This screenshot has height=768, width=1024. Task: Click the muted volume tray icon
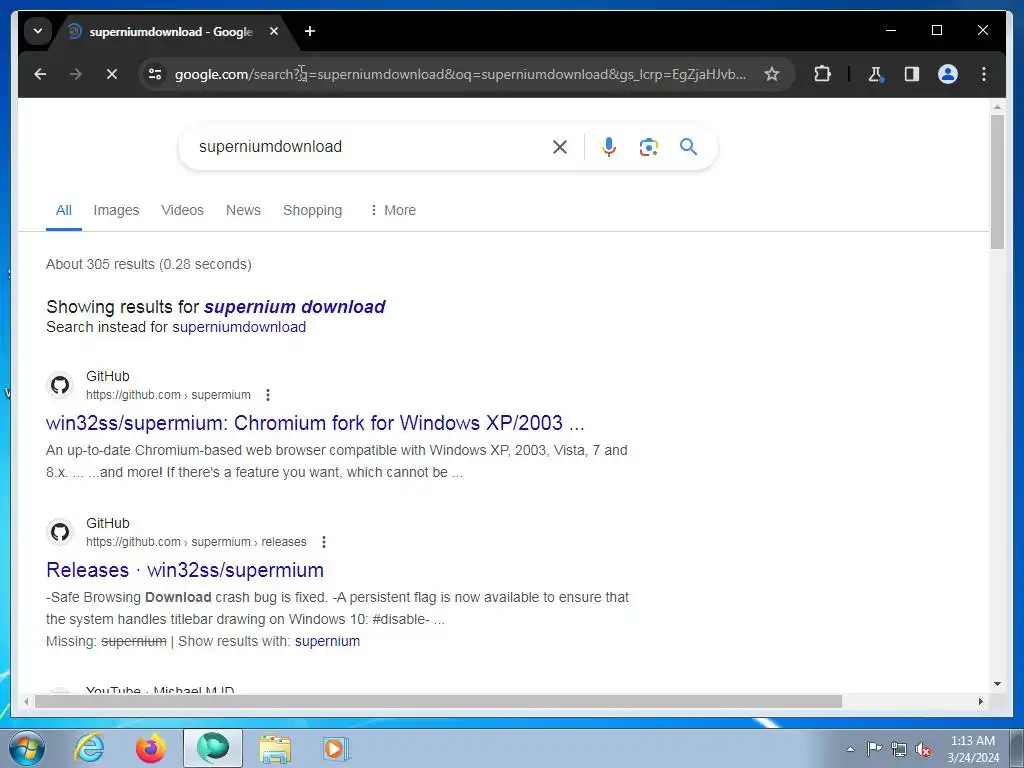[923, 750]
